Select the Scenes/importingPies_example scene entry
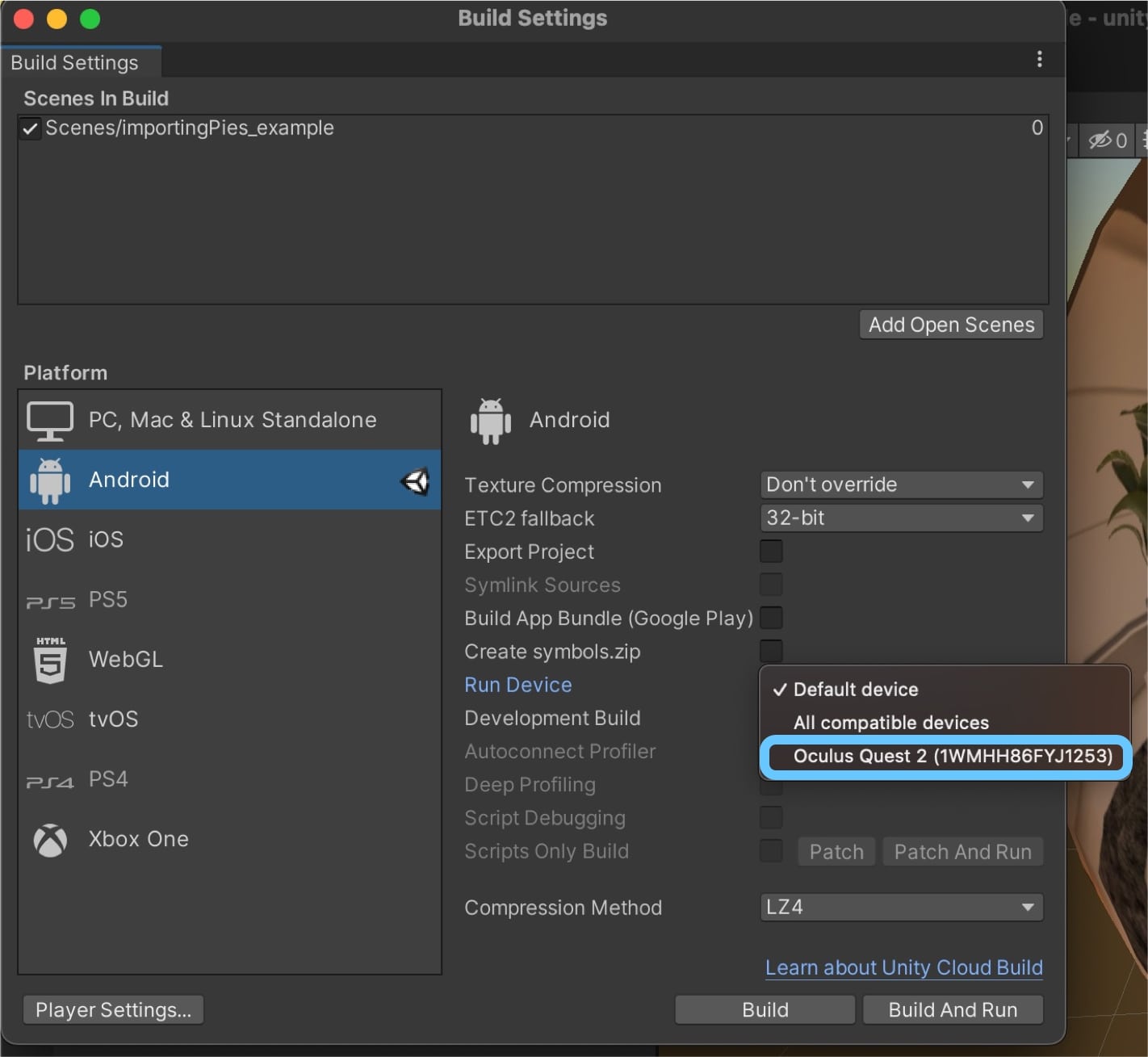 click(533, 128)
